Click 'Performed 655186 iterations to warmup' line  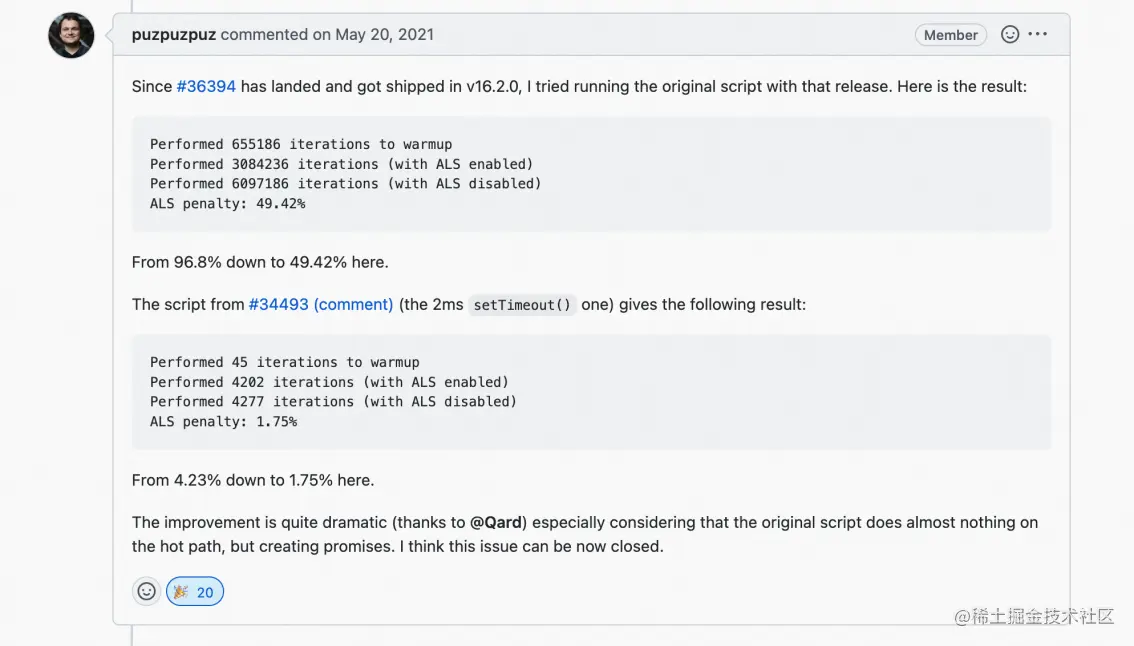point(301,144)
